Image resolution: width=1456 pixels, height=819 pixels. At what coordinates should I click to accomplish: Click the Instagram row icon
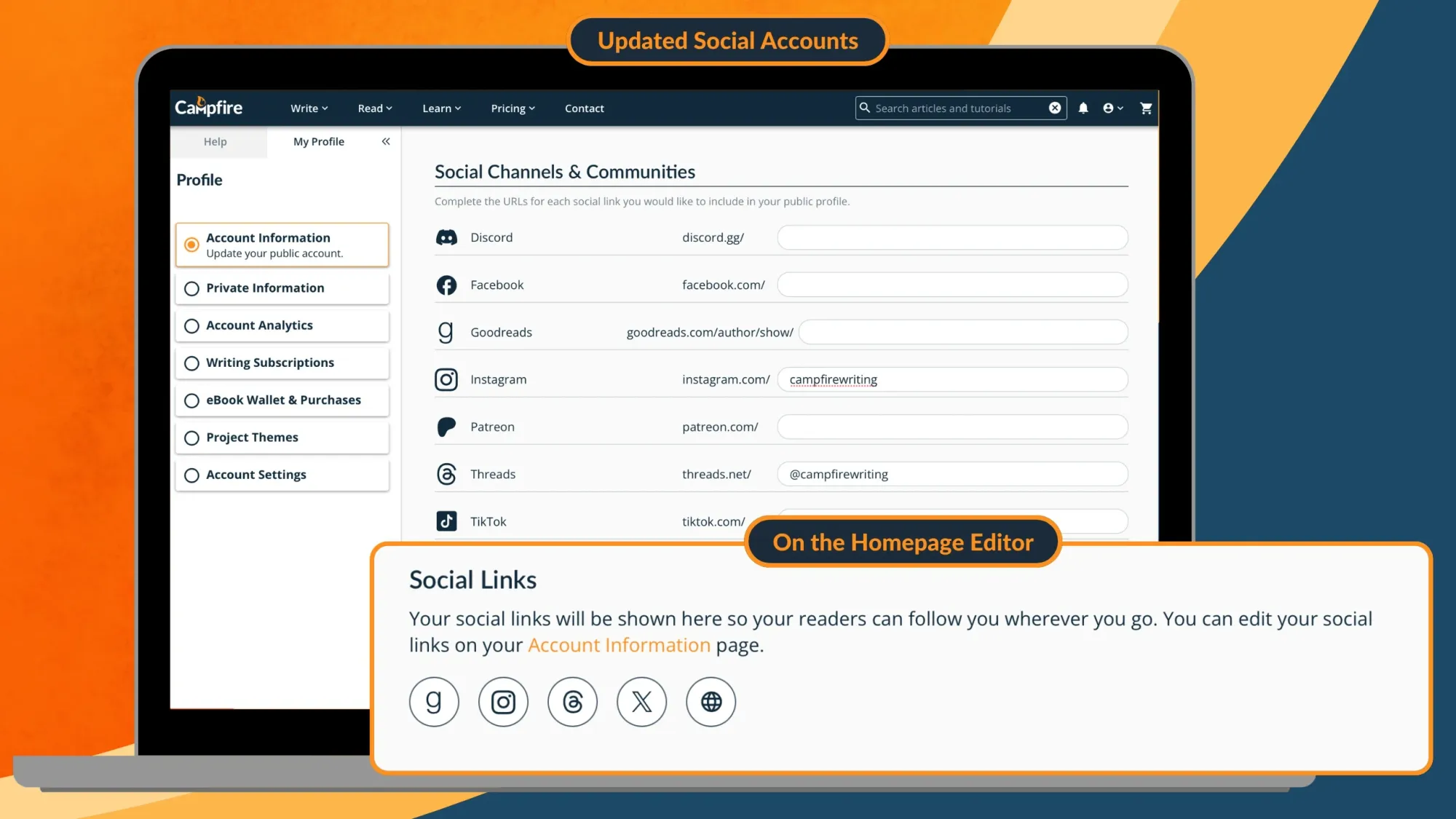pos(446,379)
